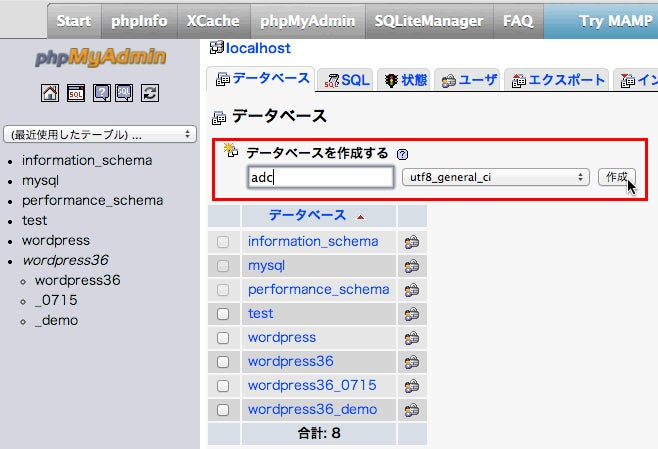Select information_schema in sidebar list
Screen dimensions: 658x449
coord(87,160)
